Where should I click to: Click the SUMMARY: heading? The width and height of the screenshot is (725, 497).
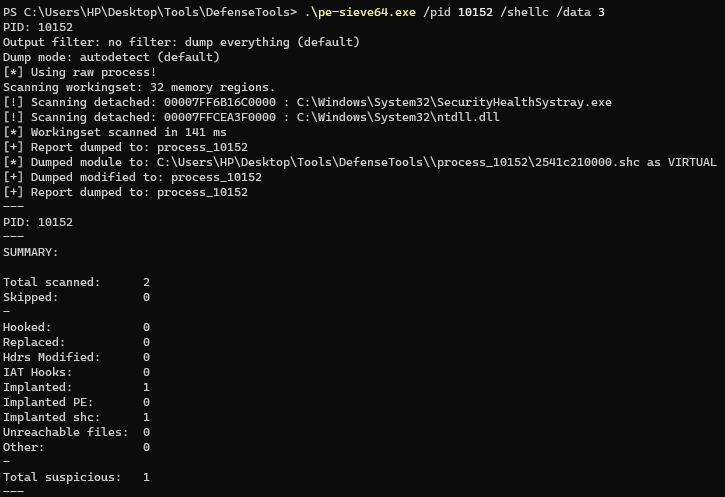(31, 252)
